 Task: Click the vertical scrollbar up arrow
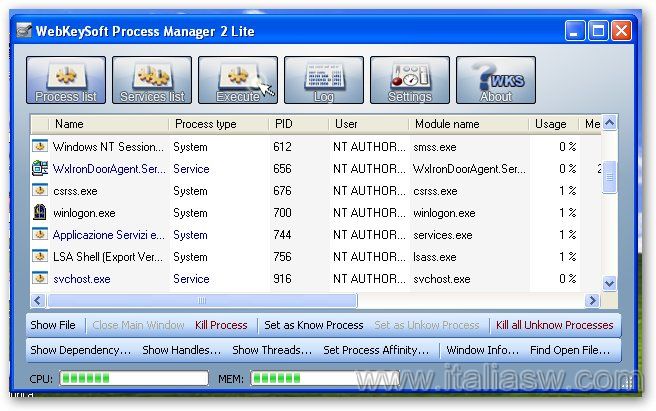click(610, 123)
